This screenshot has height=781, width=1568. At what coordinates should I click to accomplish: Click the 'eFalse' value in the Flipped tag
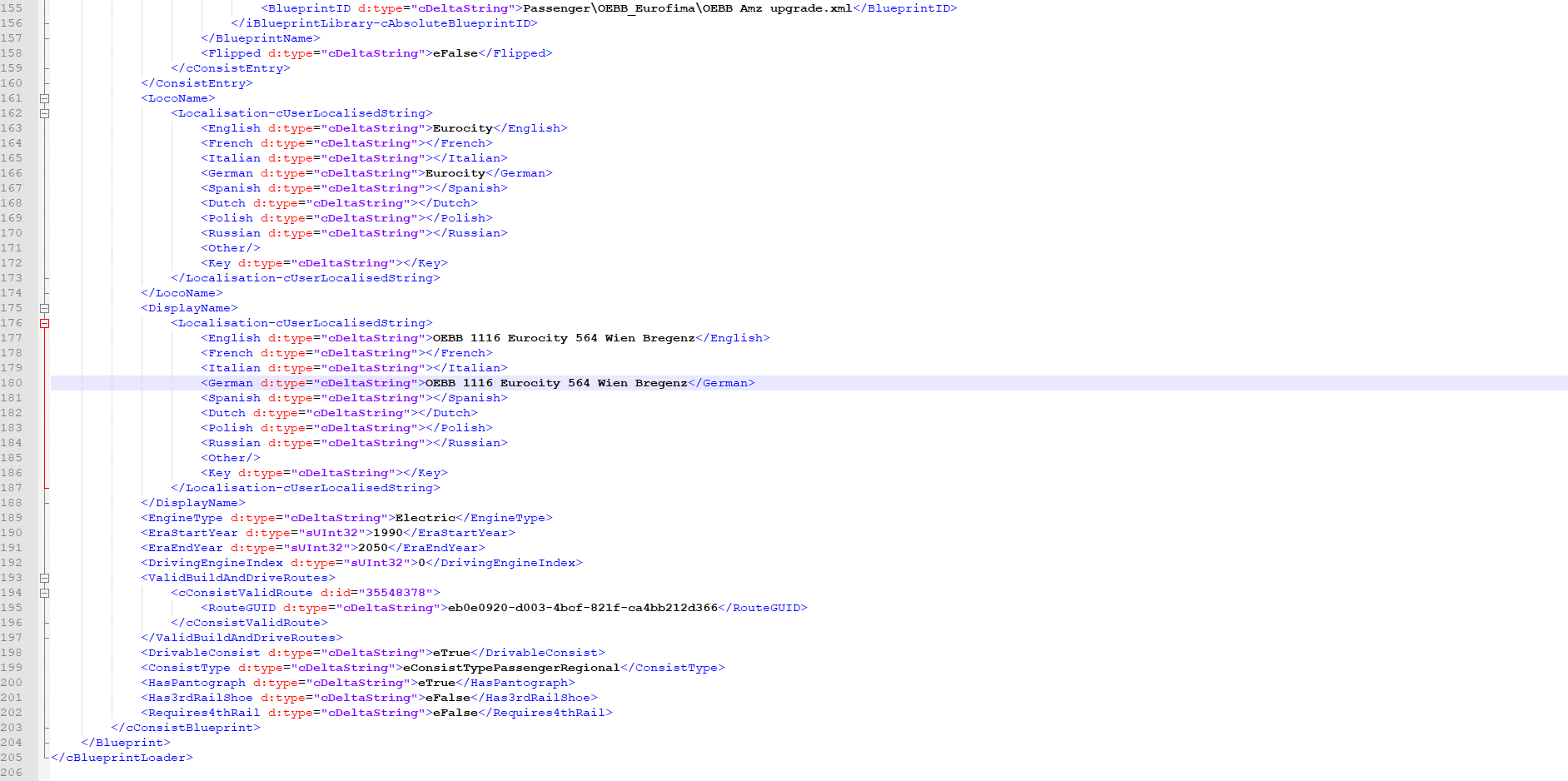(455, 53)
